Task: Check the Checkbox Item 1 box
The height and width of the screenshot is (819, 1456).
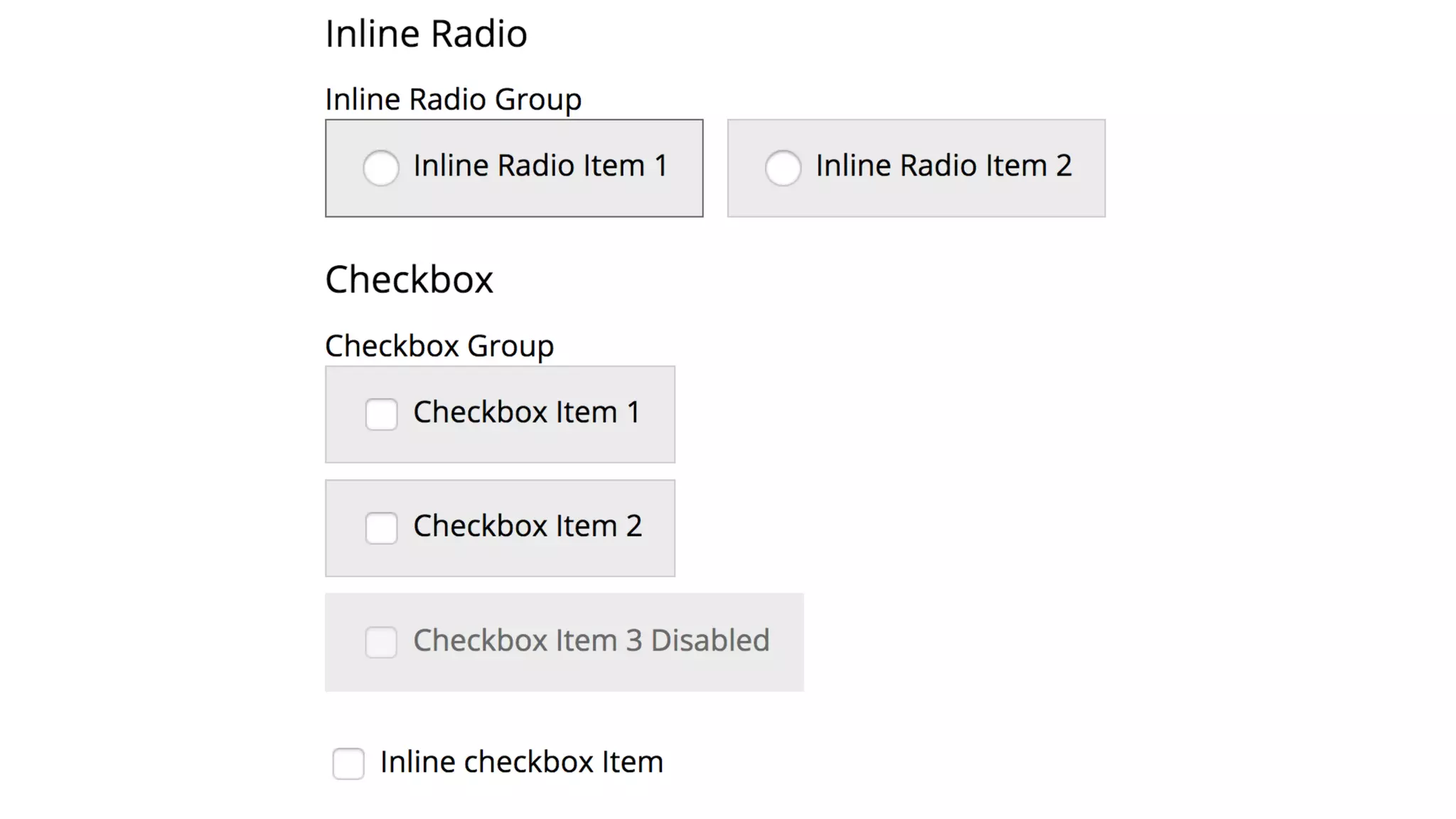Action: pos(381,414)
